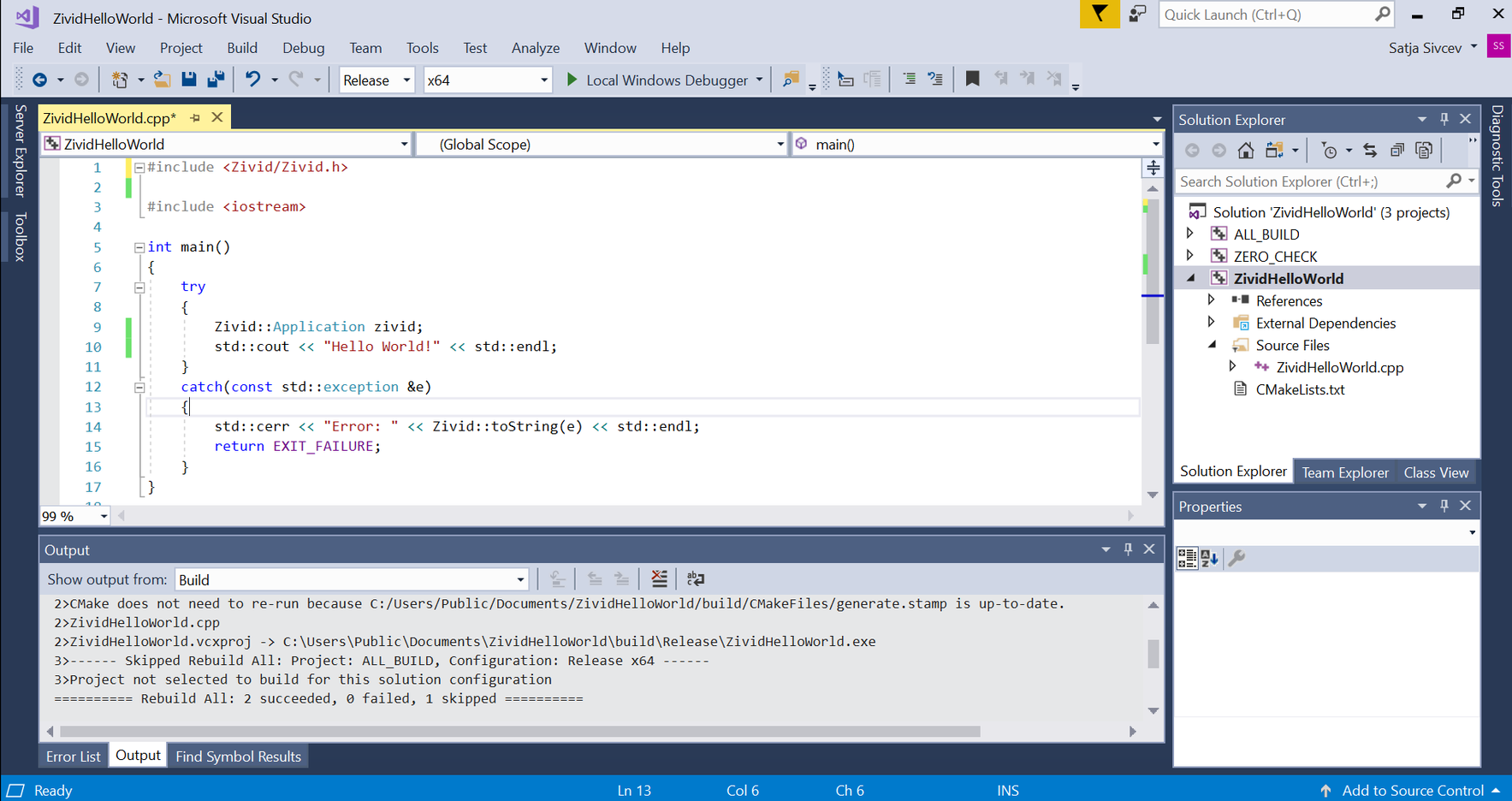Clear all output with the Clear All icon
This screenshot has height=801, width=1512.
[x=659, y=579]
